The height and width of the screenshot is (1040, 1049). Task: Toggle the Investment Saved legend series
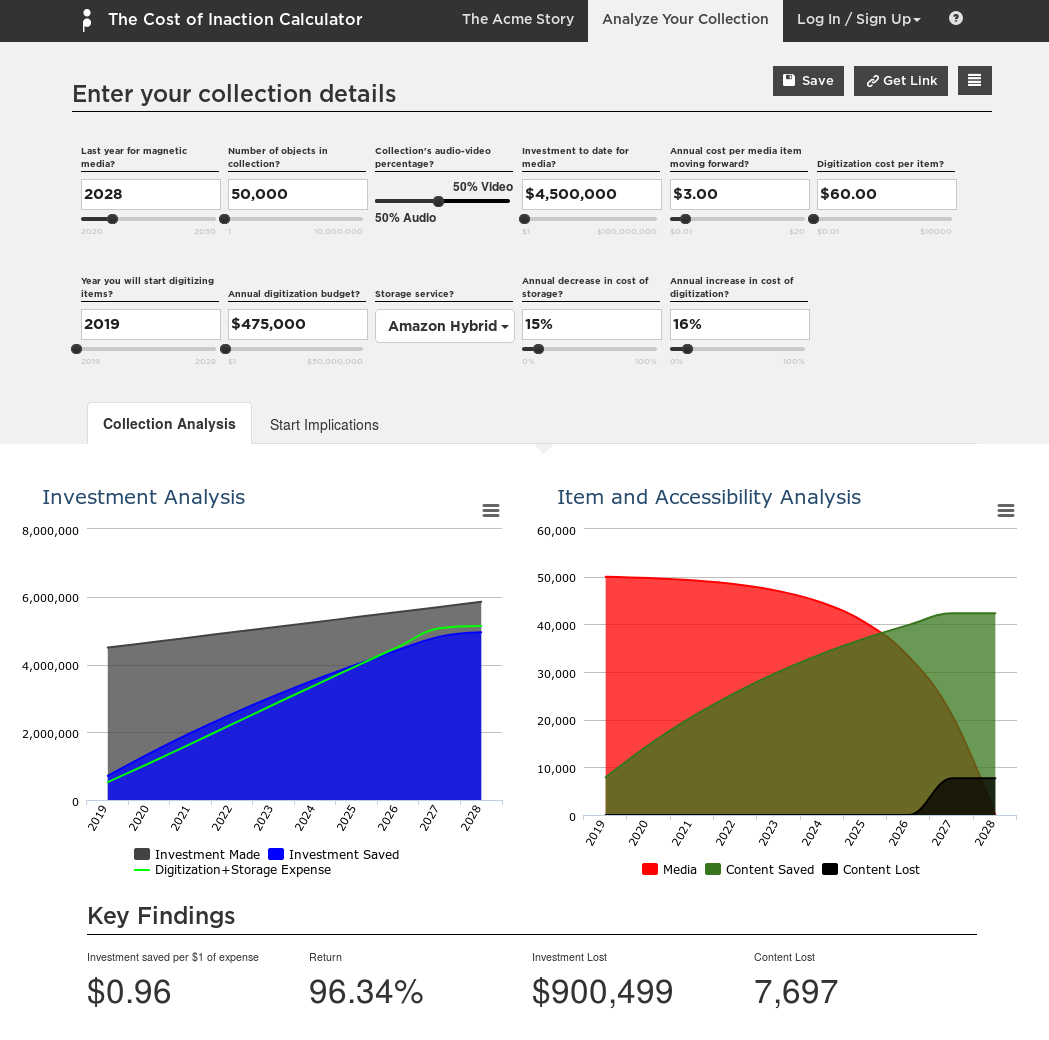click(333, 855)
